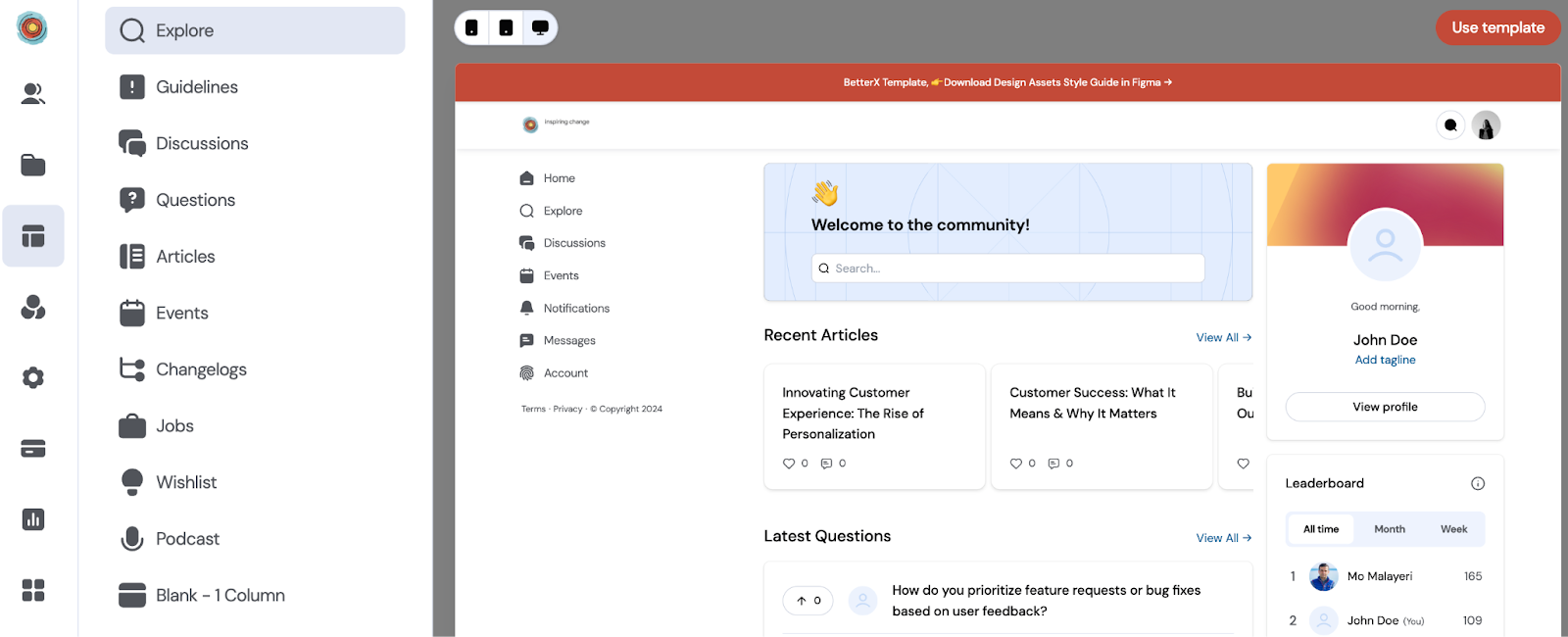This screenshot has width=1568, height=637.
Task: Open Notifications in the preview navigation
Action: pyautogui.click(x=564, y=308)
